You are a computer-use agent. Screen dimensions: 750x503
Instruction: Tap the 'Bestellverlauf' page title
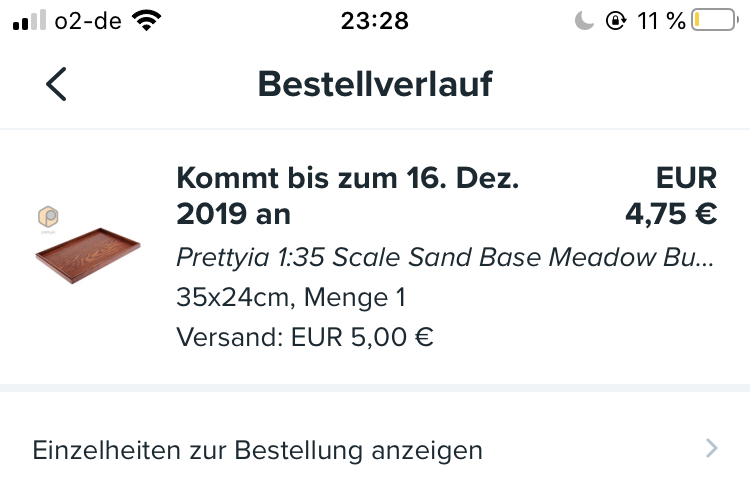pos(375,85)
